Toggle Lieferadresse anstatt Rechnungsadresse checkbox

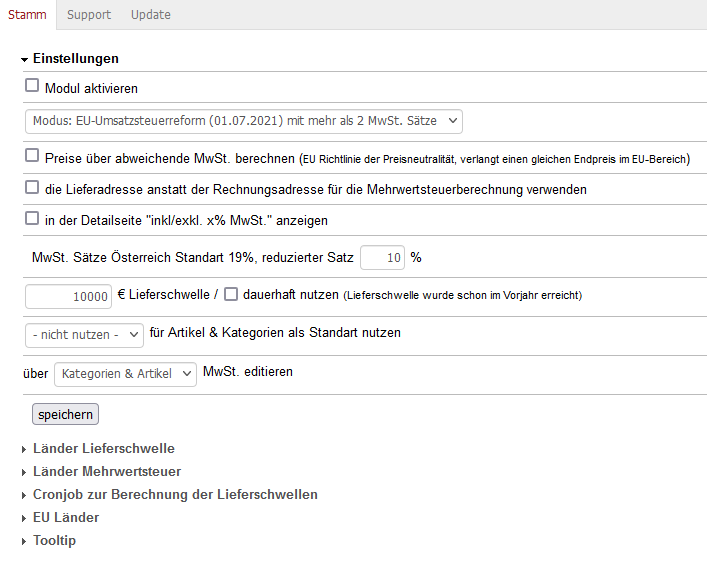(x=32, y=187)
